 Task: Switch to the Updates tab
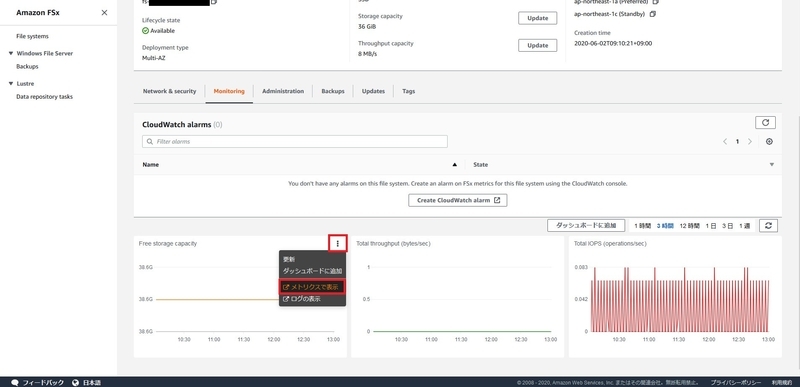(373, 91)
